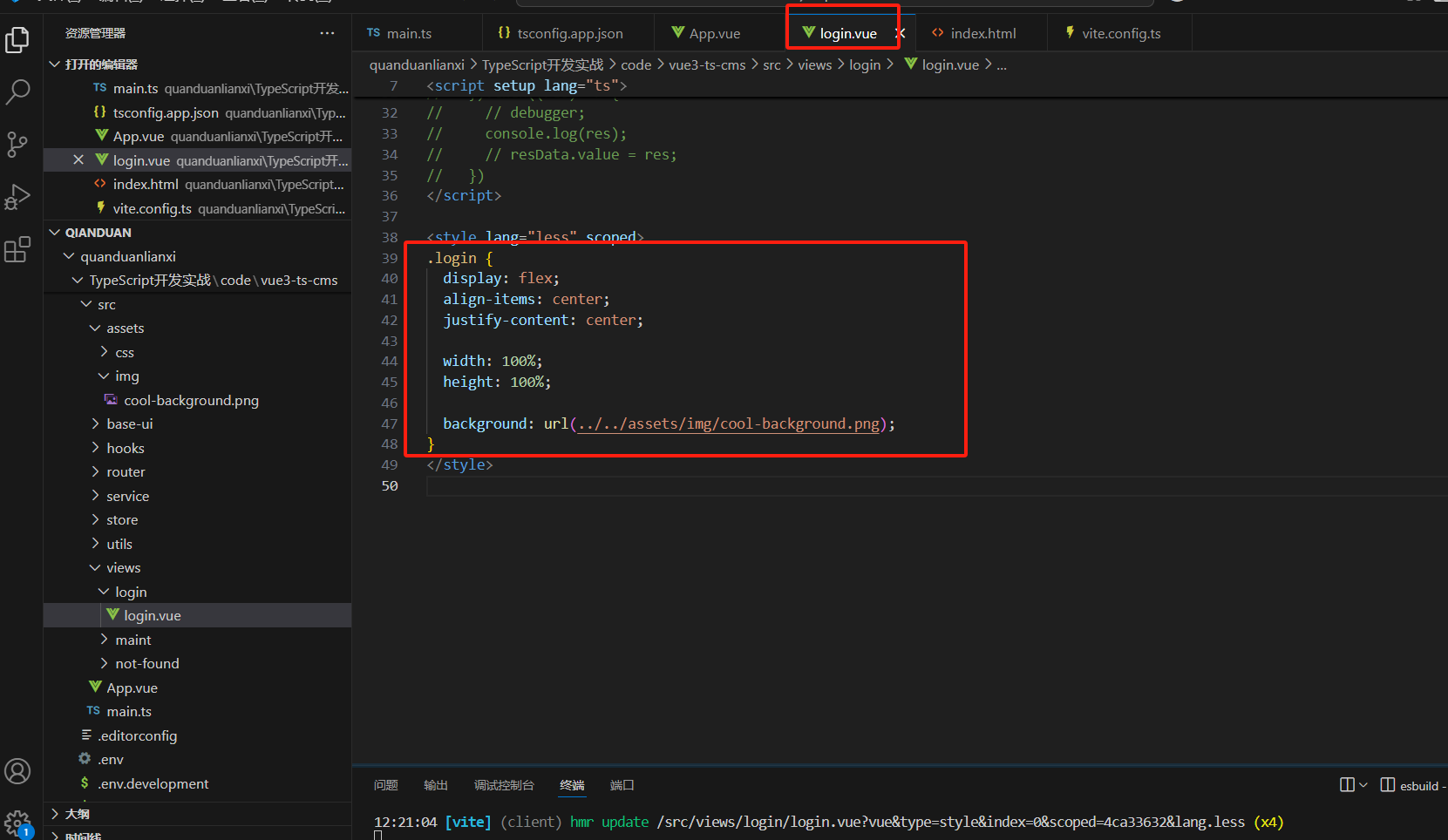Switch to the vite.config.ts editor tab
The height and width of the screenshot is (840, 1448).
click(1120, 33)
